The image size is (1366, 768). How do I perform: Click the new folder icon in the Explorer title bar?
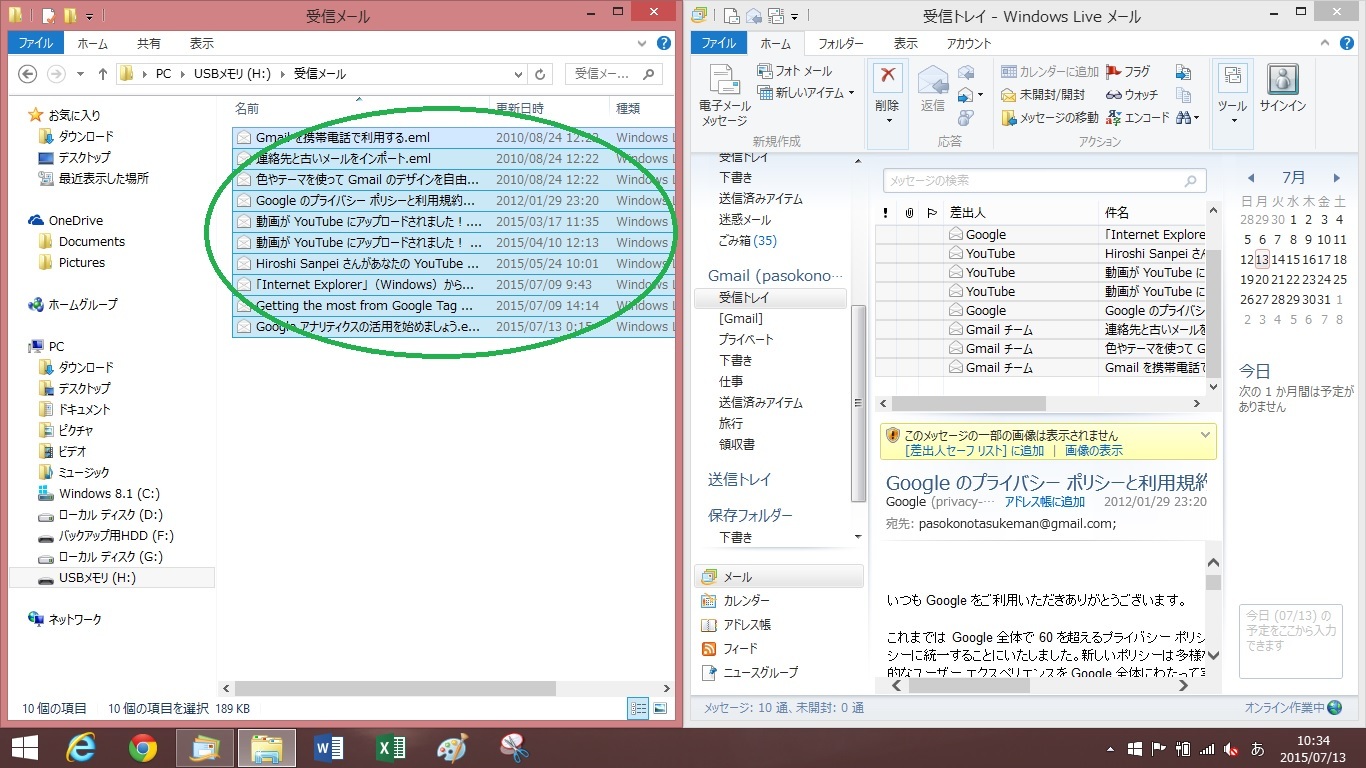pos(69,16)
